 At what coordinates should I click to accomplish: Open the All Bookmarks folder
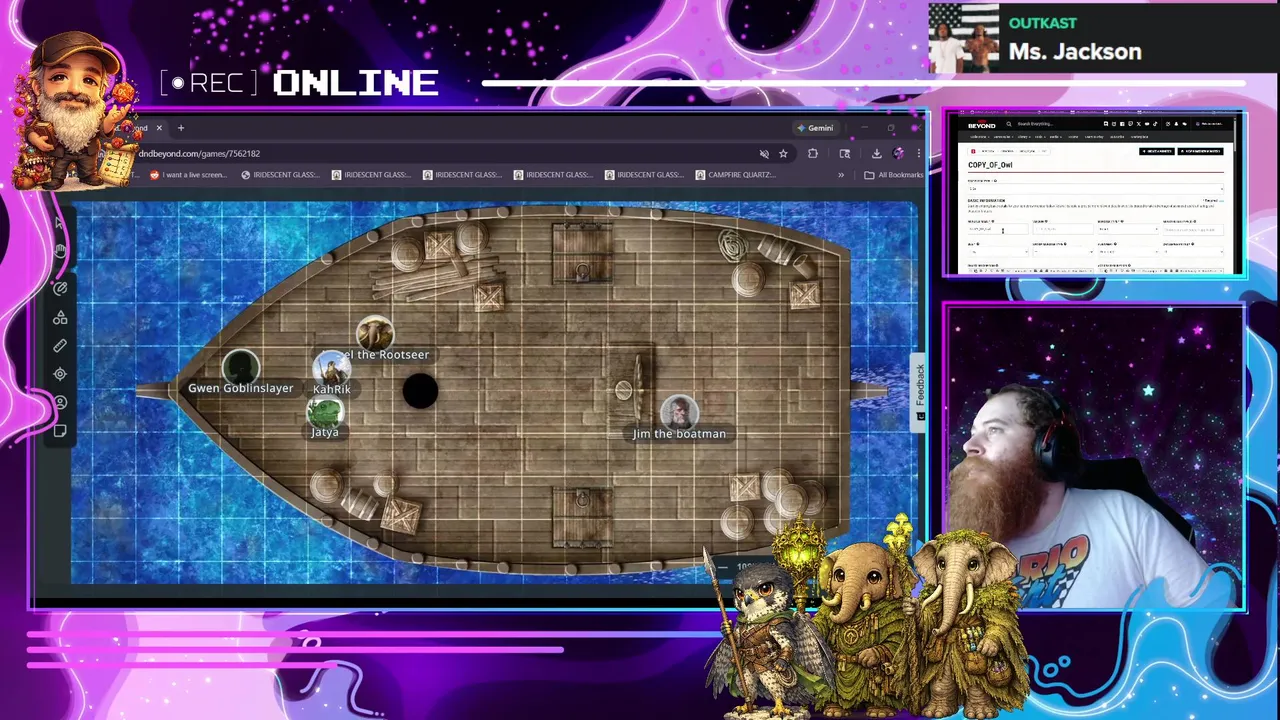[x=894, y=175]
